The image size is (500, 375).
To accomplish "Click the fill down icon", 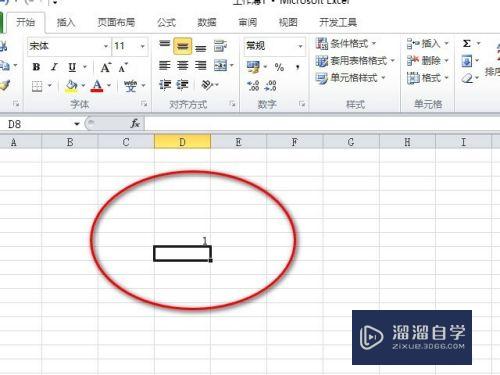I will click(467, 61).
